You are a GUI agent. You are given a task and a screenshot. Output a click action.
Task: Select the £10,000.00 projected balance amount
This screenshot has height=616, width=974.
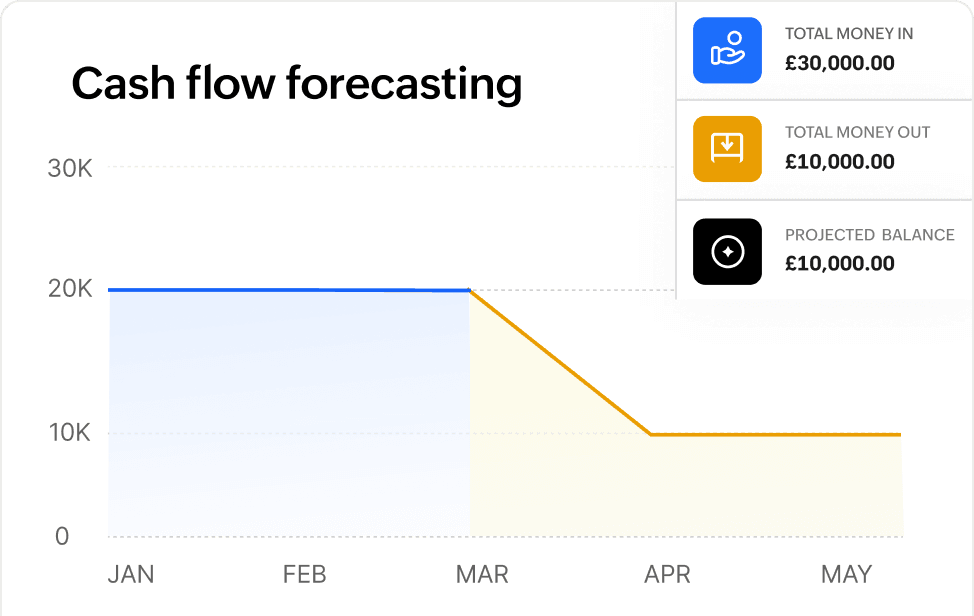[840, 264]
